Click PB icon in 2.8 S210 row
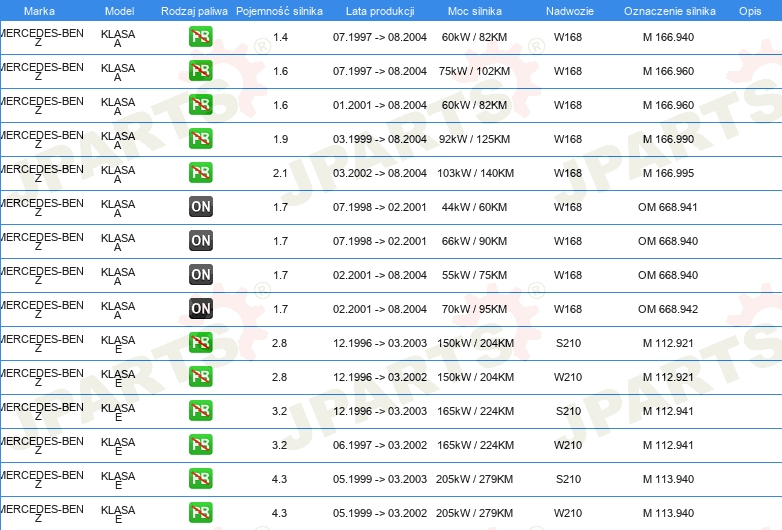The image size is (782, 530). pyautogui.click(x=200, y=343)
